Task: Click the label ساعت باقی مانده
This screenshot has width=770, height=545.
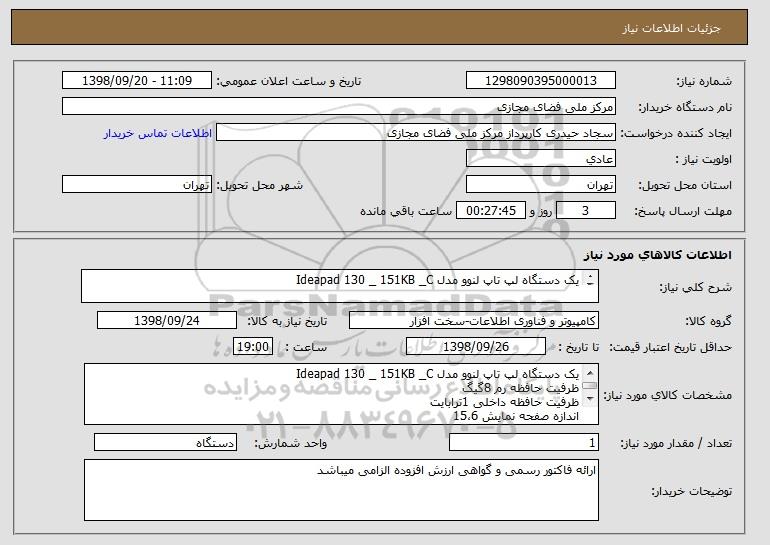Action: tap(406, 211)
